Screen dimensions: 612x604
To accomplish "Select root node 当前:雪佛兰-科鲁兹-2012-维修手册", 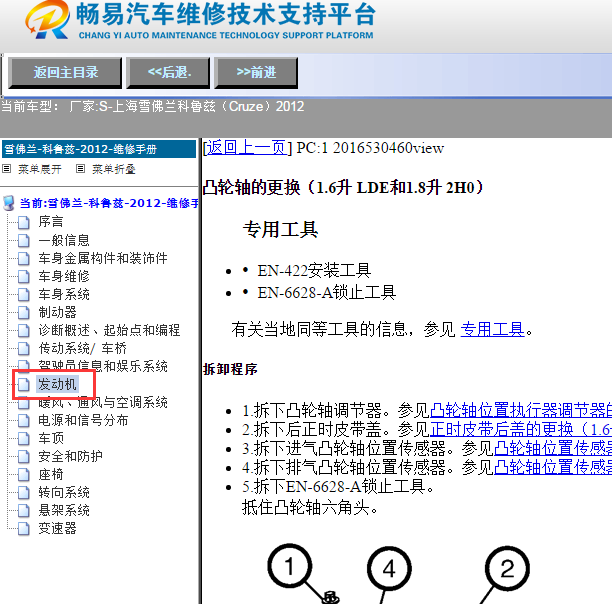I will [x=109, y=203].
